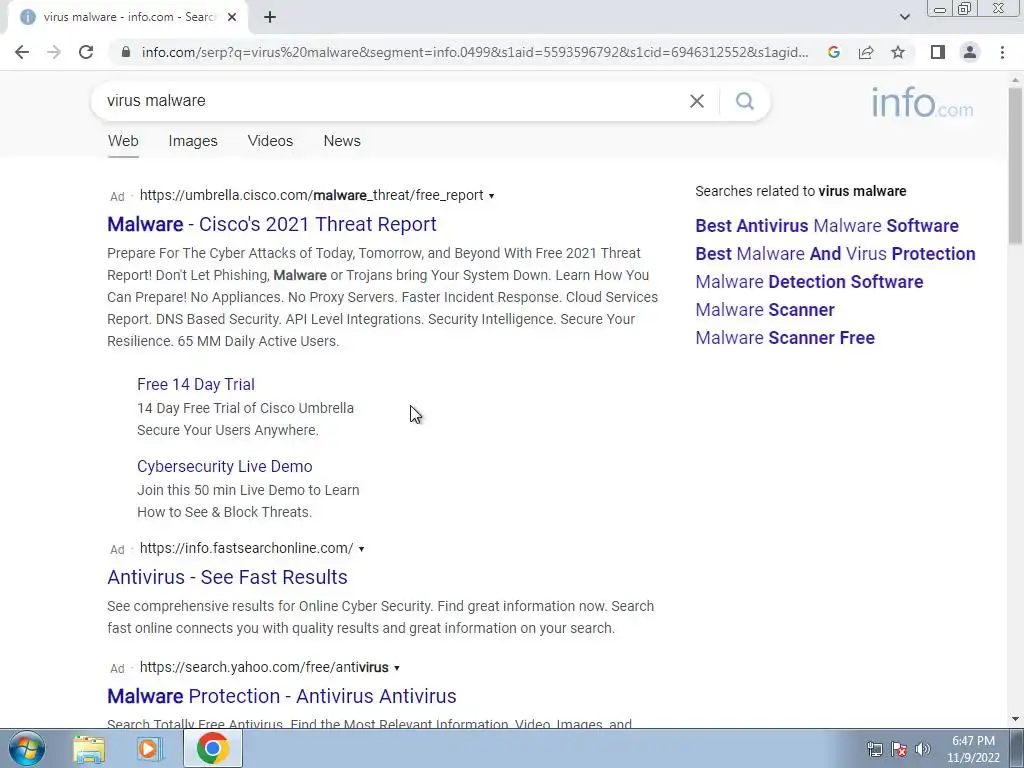Expand the info.fastsearchonline.com ad dropdown arrow
1024x768 pixels.
click(x=361, y=549)
